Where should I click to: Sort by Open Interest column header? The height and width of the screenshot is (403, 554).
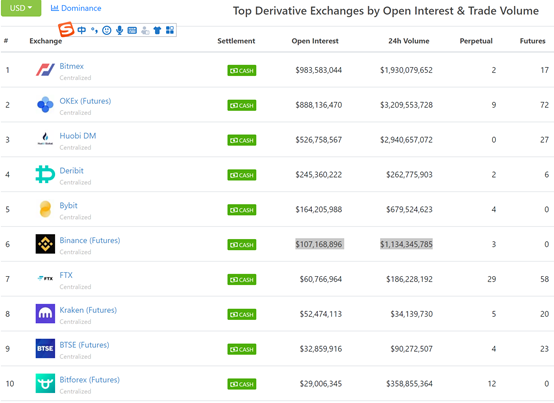[315, 41]
